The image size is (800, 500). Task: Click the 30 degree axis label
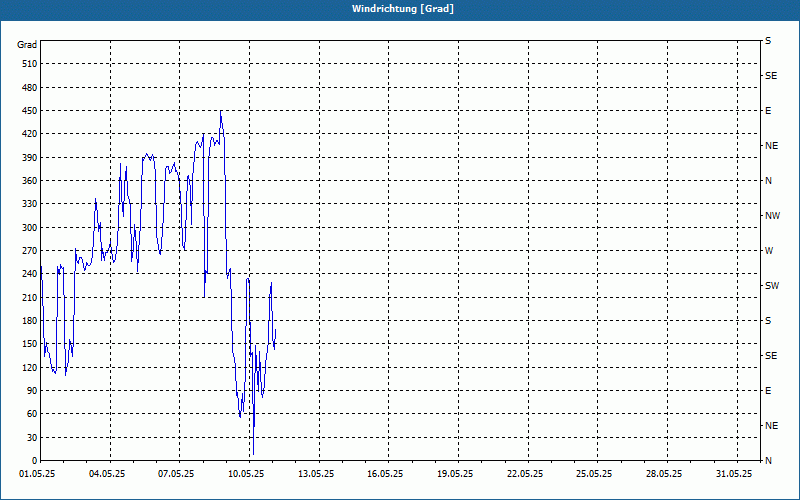click(31, 437)
